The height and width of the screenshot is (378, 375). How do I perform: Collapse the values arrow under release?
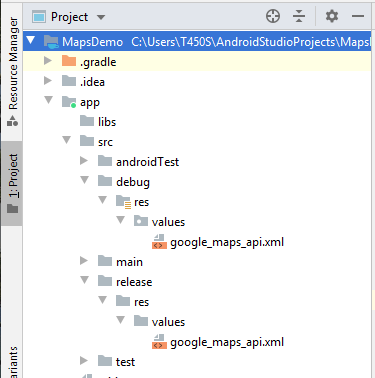pos(121,320)
